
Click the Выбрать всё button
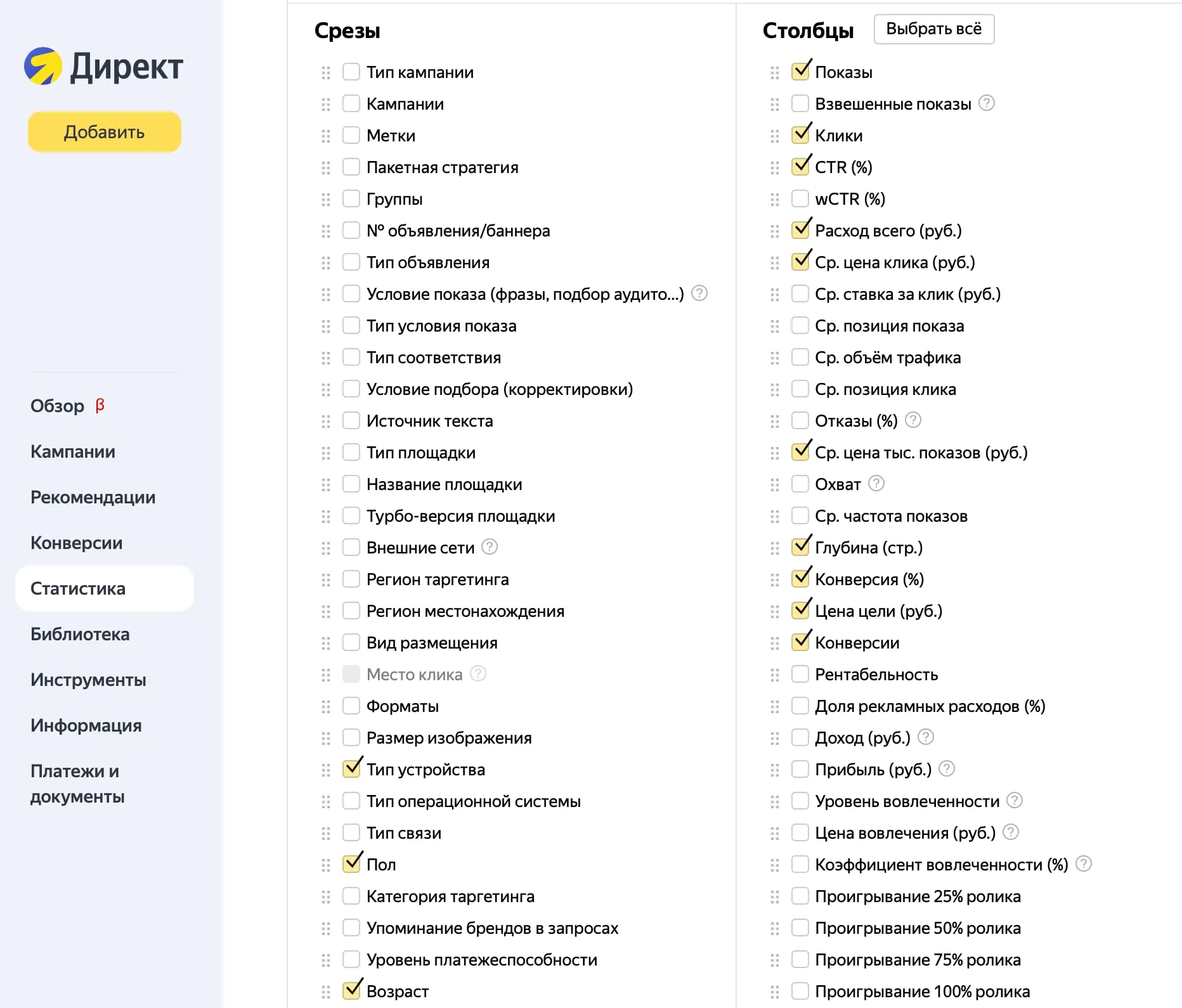(934, 29)
